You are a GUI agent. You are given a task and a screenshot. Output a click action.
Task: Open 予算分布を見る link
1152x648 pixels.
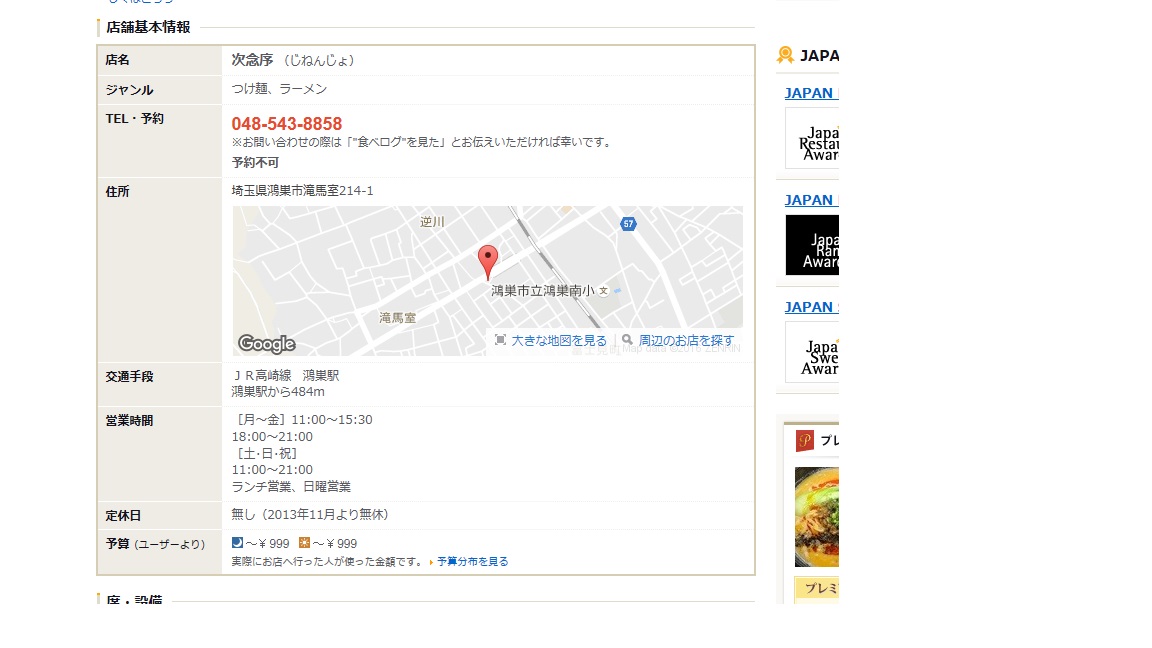(x=472, y=561)
